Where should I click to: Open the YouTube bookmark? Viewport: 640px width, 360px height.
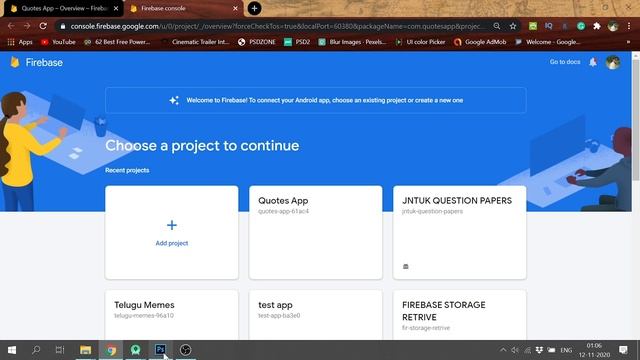coord(58,42)
